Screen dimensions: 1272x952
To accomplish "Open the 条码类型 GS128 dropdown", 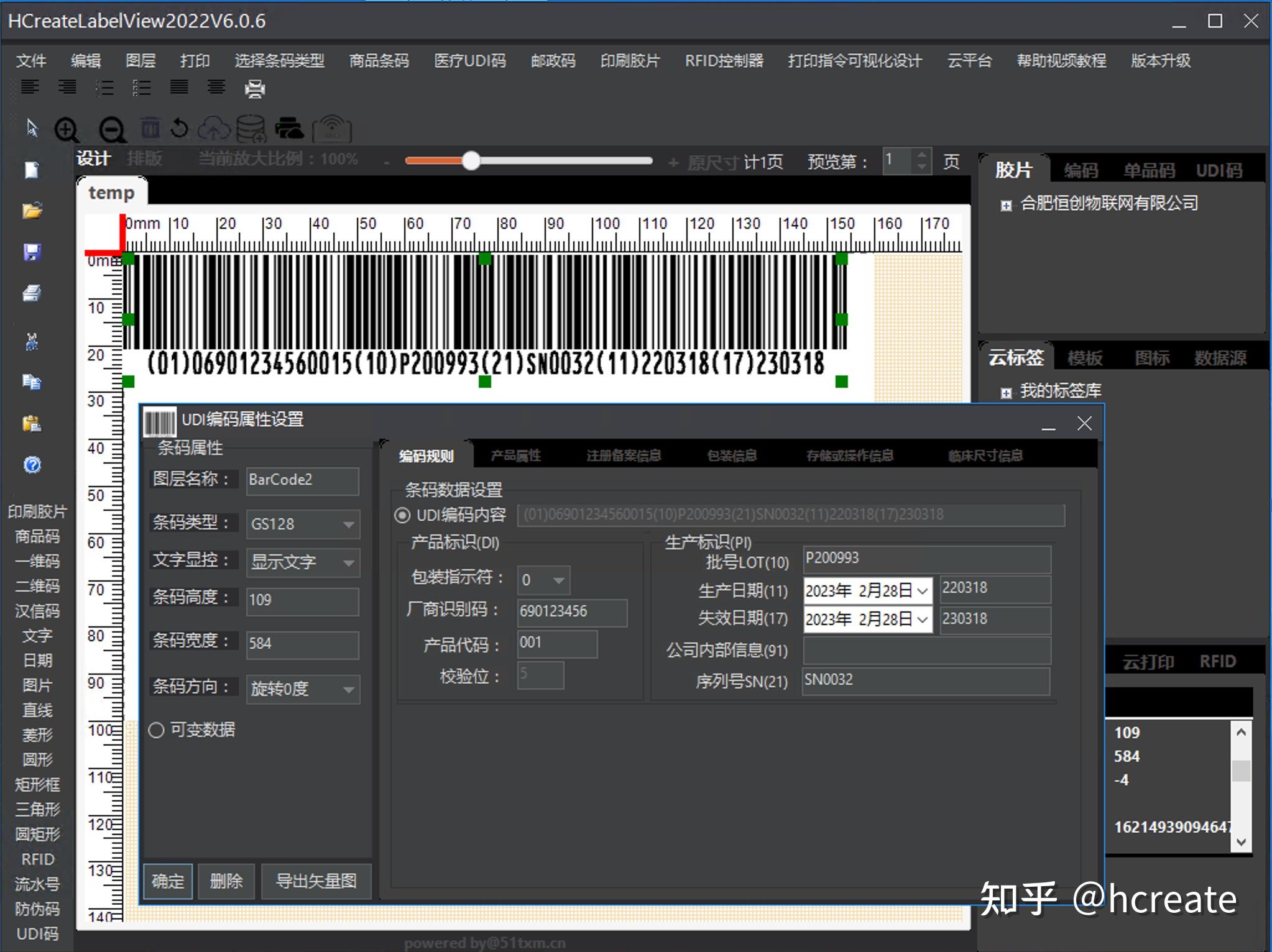I will 348,524.
